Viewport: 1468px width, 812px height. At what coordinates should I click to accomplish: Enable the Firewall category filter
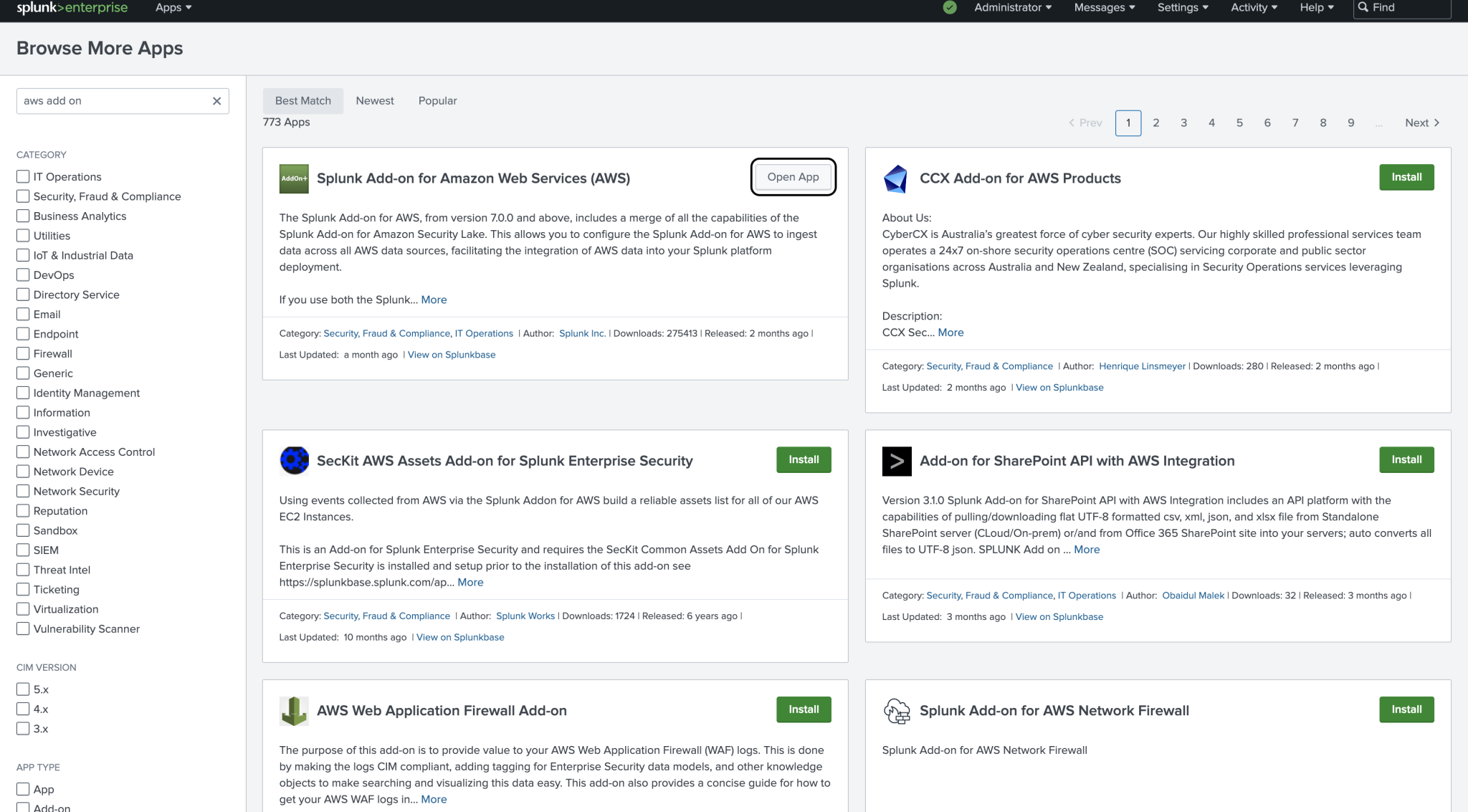click(x=23, y=354)
